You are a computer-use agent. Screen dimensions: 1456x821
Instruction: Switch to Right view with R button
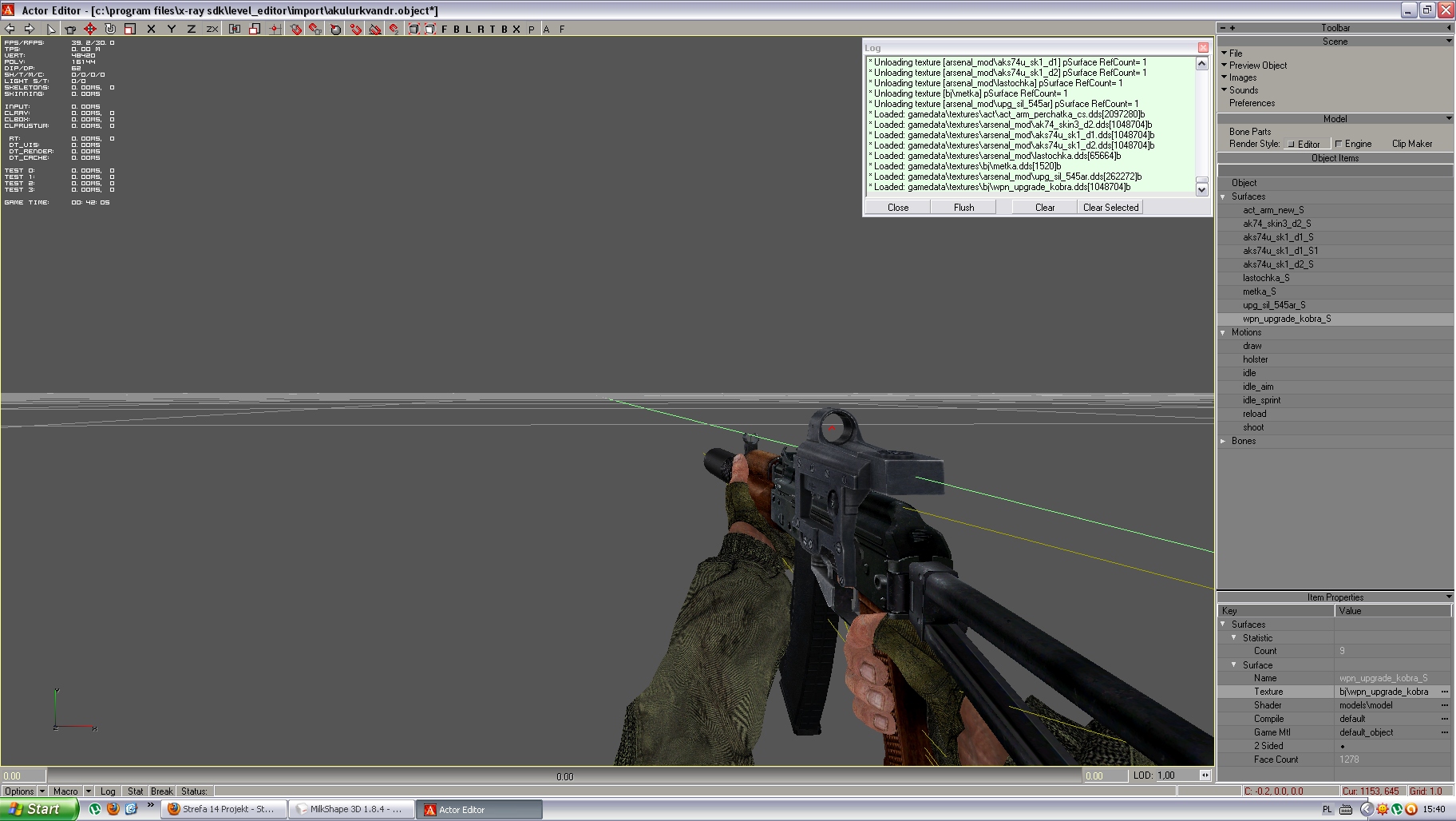(481, 29)
